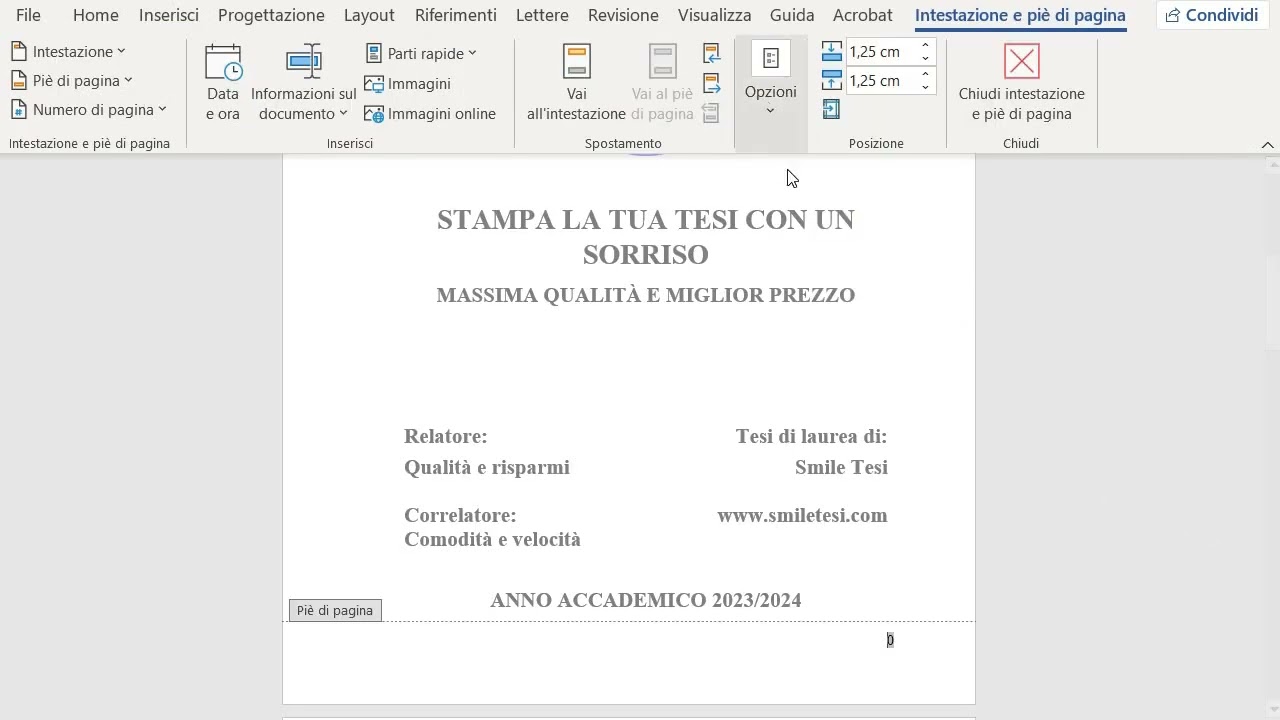Click the Immagini online button
The height and width of the screenshot is (720, 1280).
click(x=430, y=114)
